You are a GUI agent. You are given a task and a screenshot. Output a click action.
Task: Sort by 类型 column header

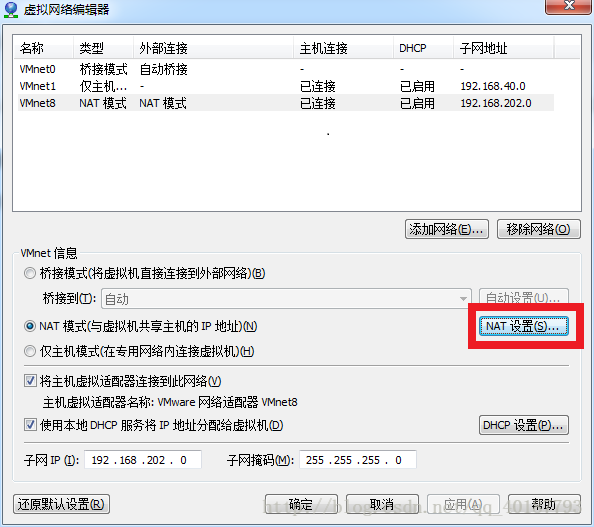(x=103, y=48)
